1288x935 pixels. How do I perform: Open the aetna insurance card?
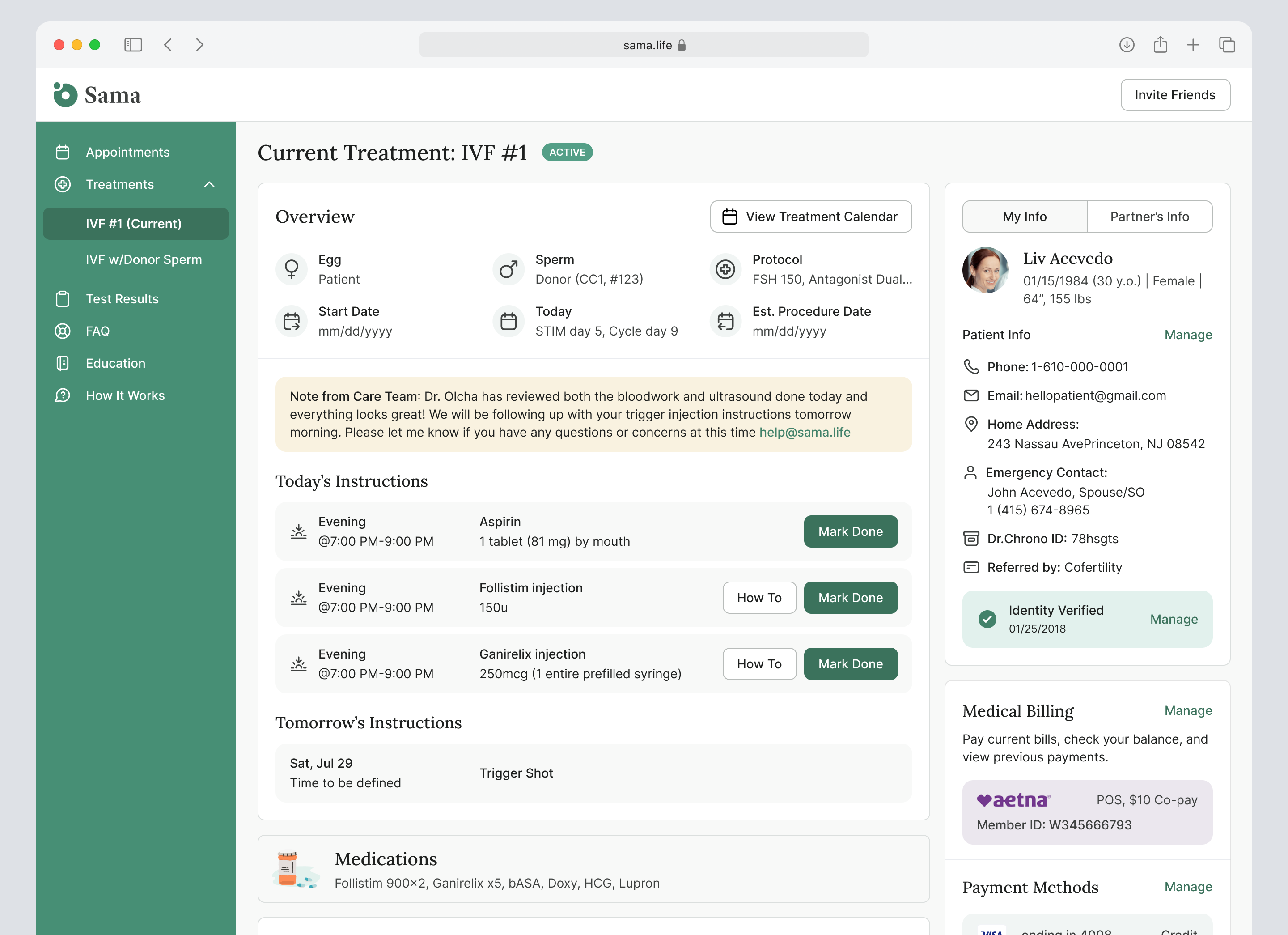(1087, 812)
